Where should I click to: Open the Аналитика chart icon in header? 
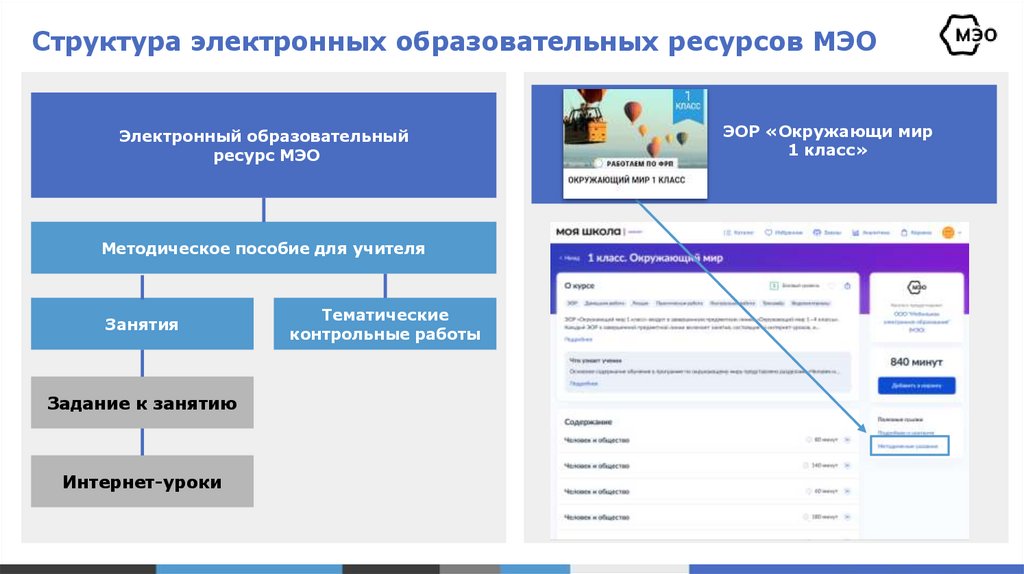point(856,232)
